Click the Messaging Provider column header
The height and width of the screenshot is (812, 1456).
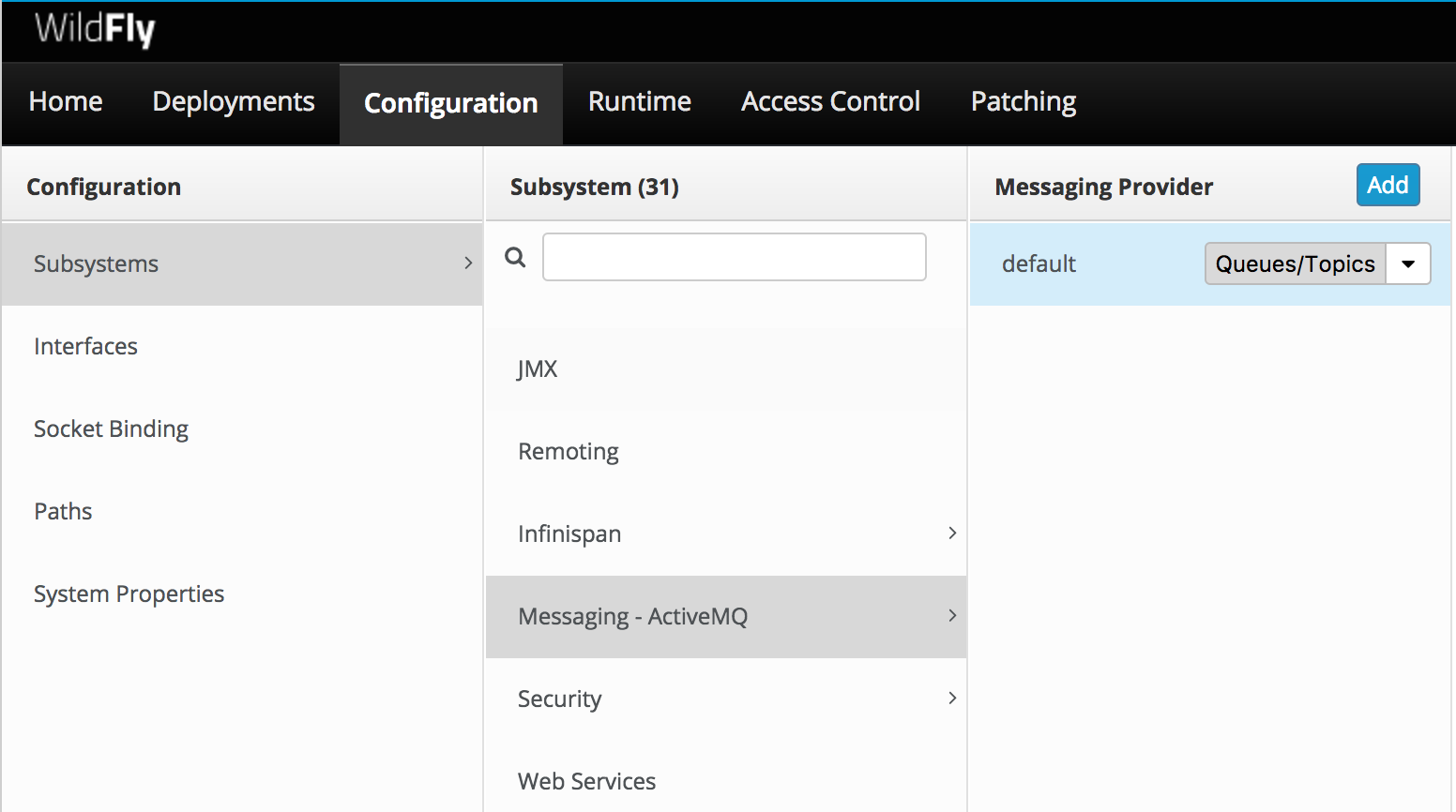[1104, 187]
